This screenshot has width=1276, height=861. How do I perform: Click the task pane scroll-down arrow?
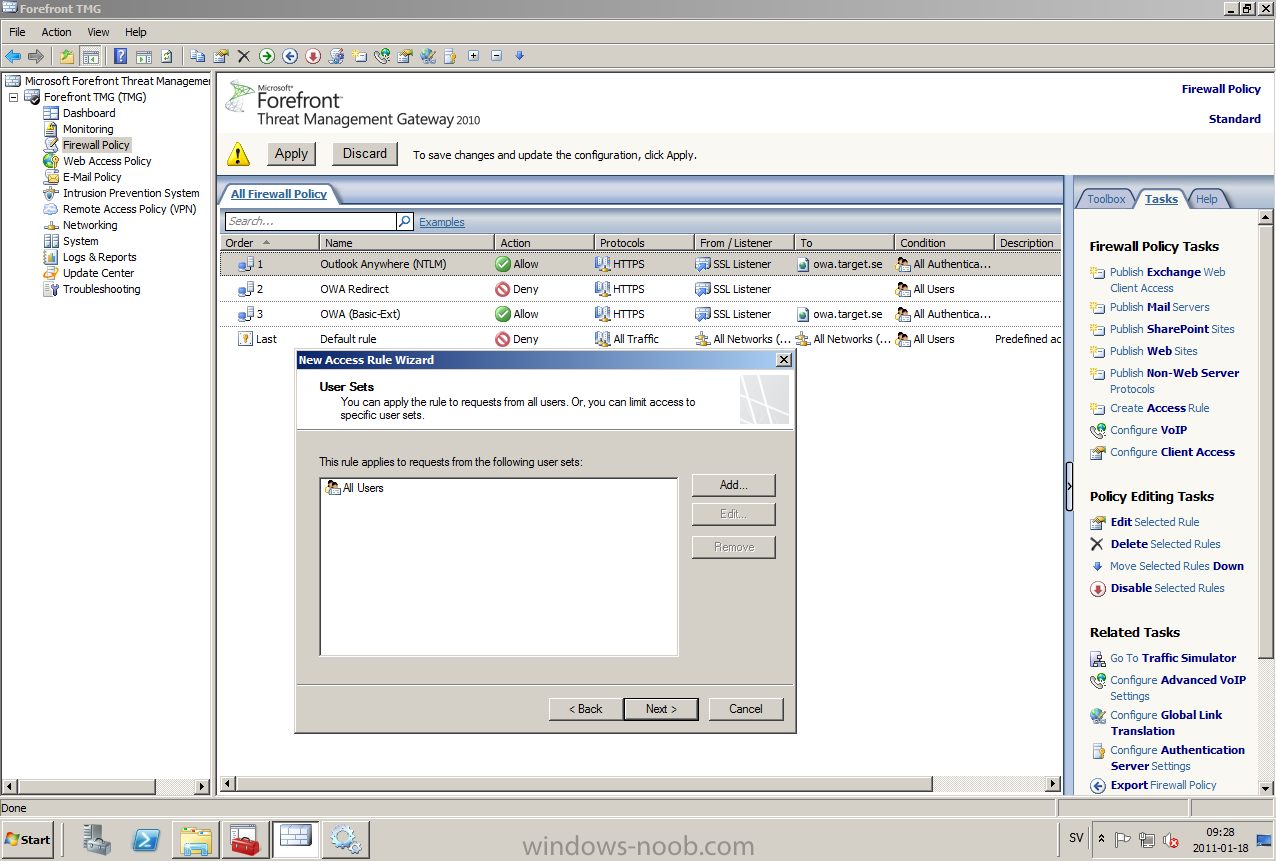pos(1266,787)
